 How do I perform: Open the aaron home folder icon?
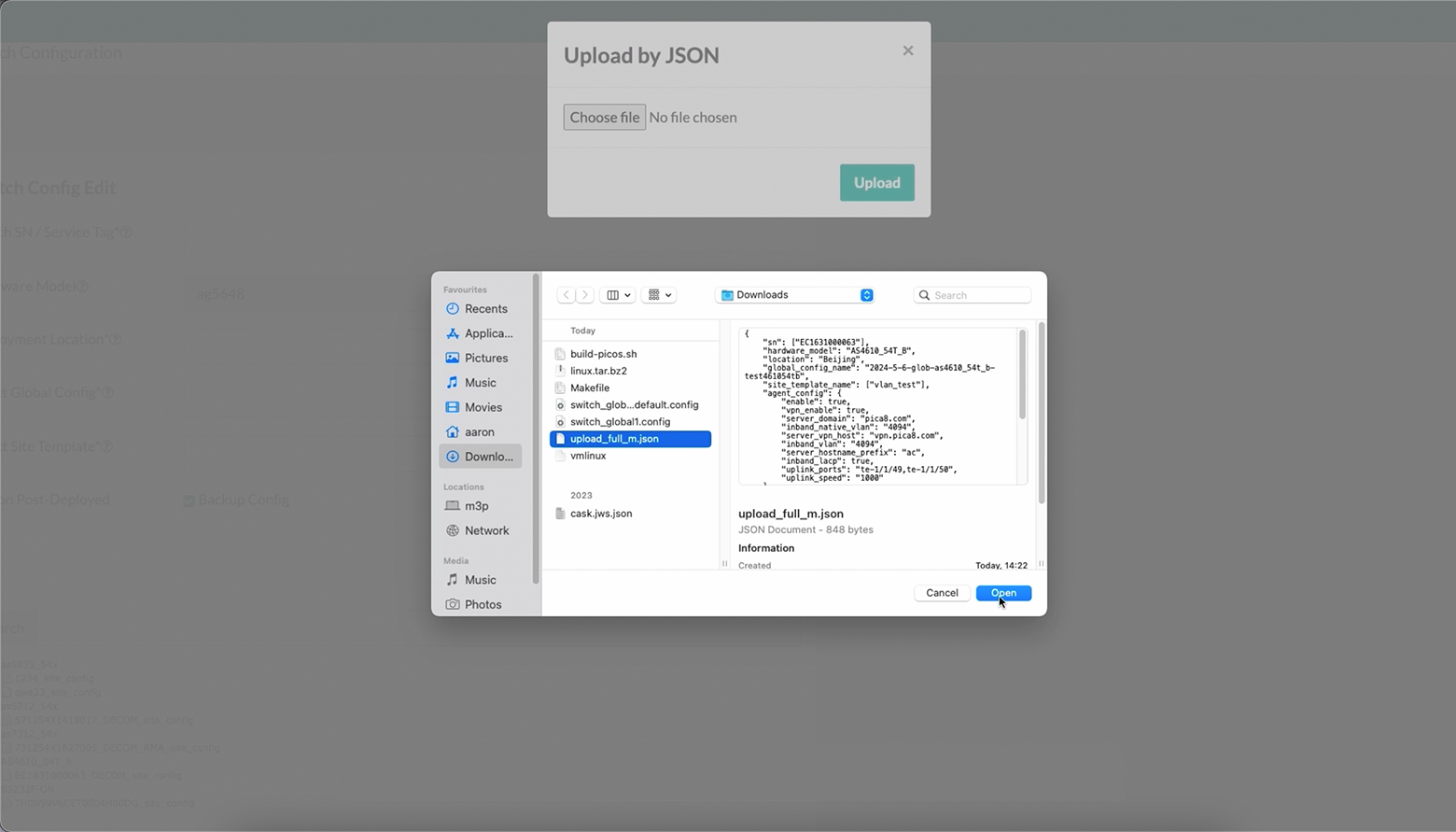coord(452,431)
